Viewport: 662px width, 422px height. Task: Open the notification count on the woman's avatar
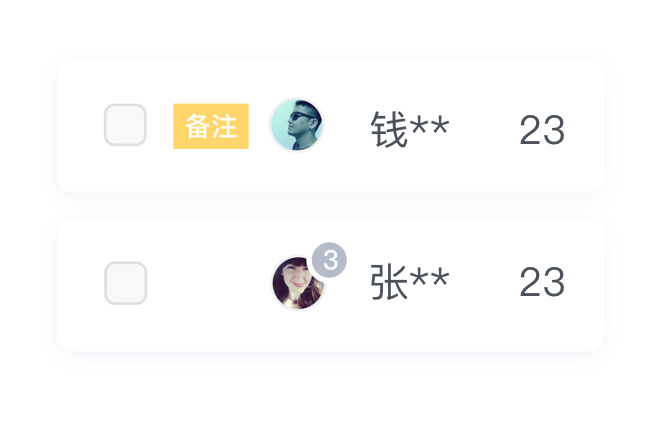point(329,260)
